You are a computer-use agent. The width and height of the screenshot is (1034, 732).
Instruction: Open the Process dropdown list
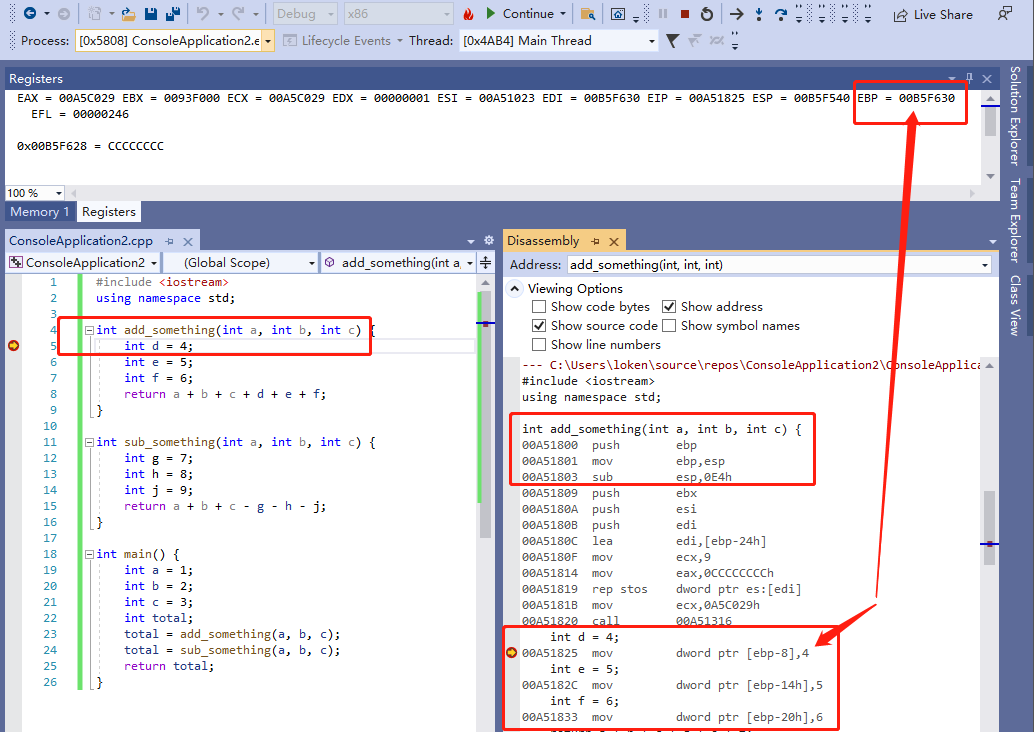click(267, 41)
